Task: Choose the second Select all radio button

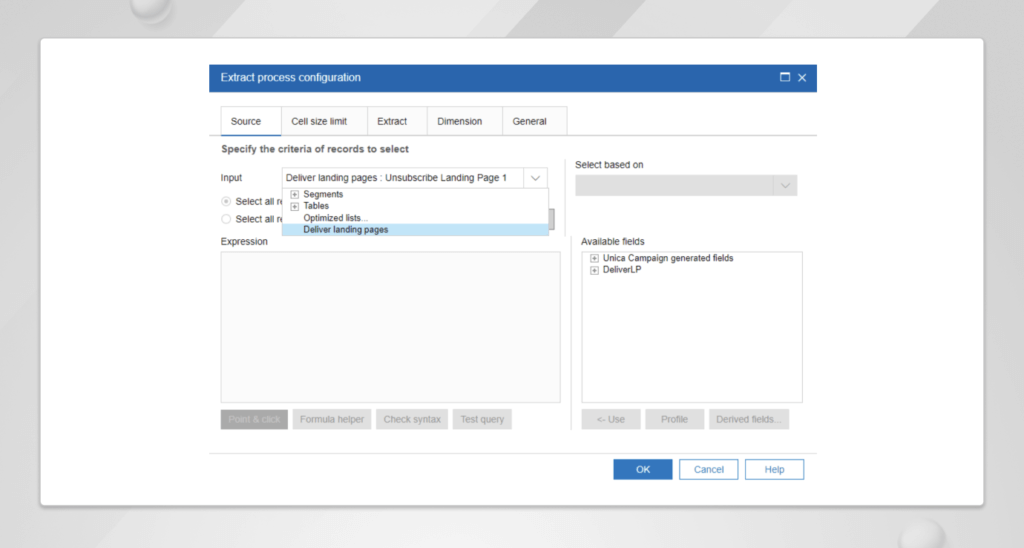Action: pyautogui.click(x=226, y=219)
